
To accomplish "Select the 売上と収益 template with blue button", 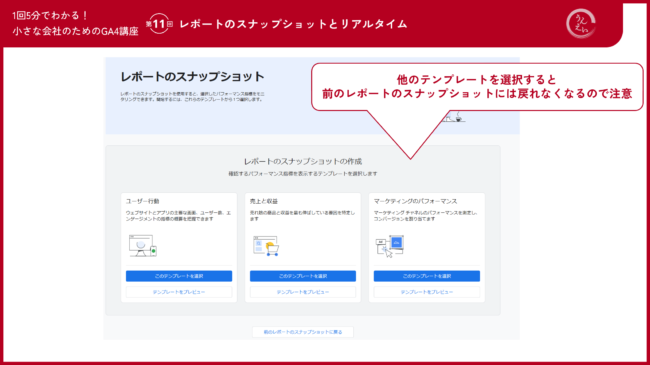I will (303, 276).
